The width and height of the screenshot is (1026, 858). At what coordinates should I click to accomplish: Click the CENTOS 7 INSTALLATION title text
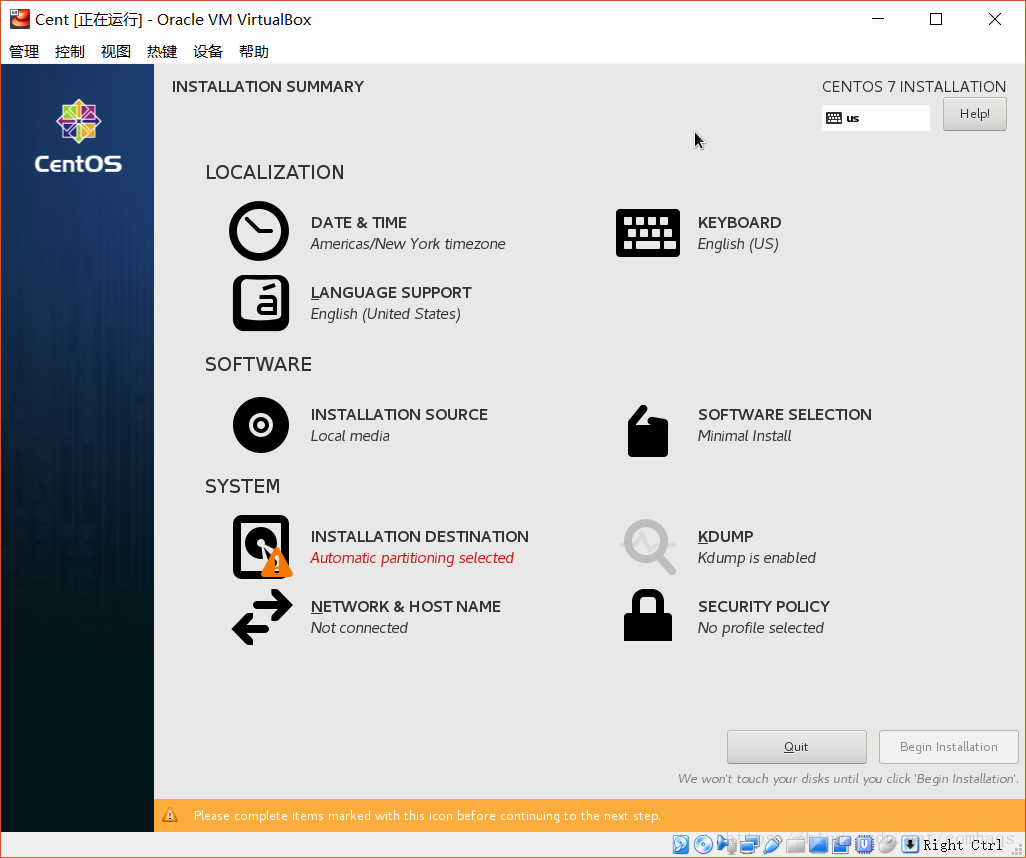(x=913, y=86)
